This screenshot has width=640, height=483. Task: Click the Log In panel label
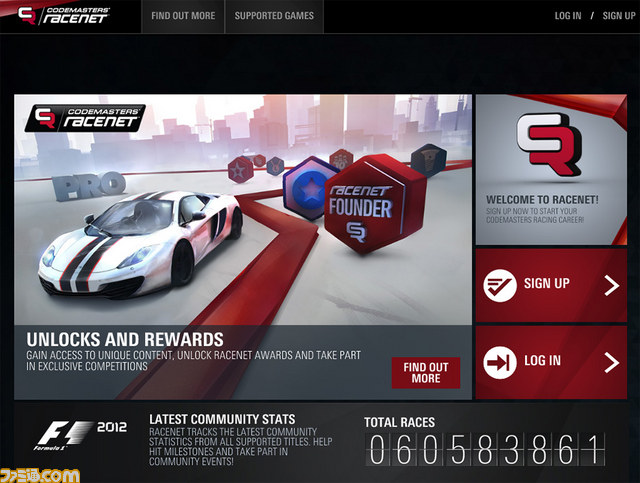click(542, 361)
